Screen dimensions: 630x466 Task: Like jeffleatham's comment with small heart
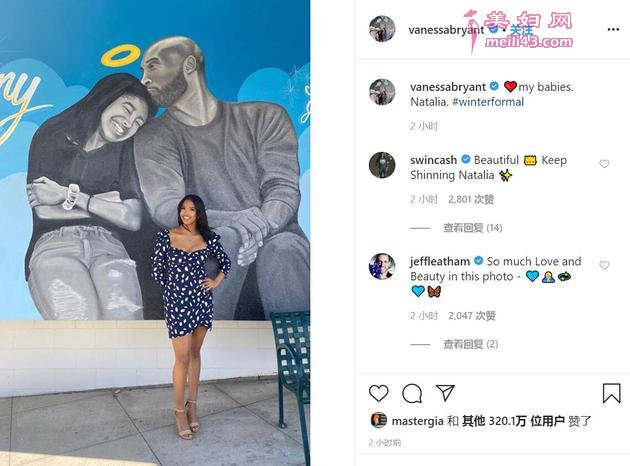pos(604,265)
